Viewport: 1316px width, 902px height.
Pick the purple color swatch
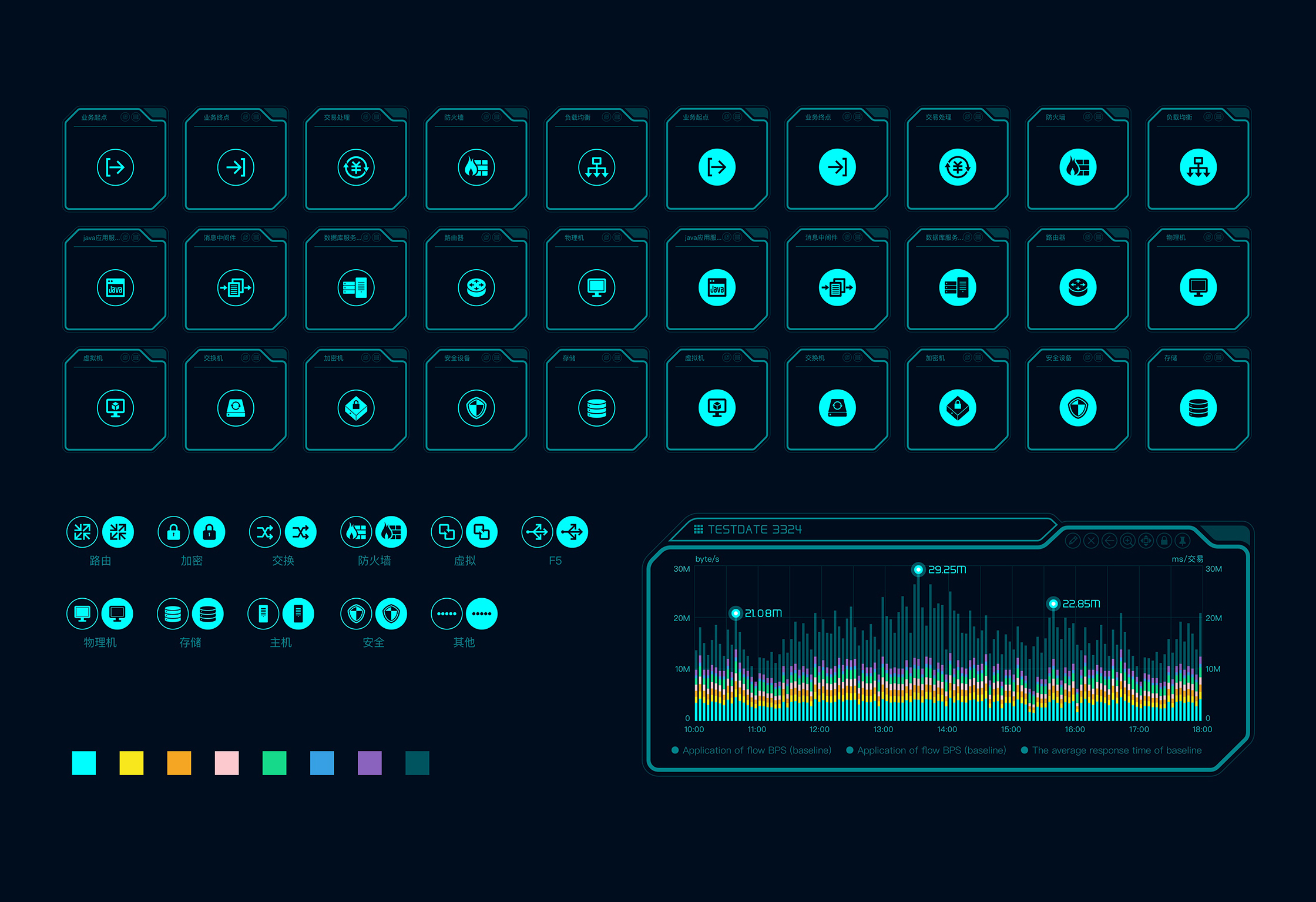(x=370, y=763)
